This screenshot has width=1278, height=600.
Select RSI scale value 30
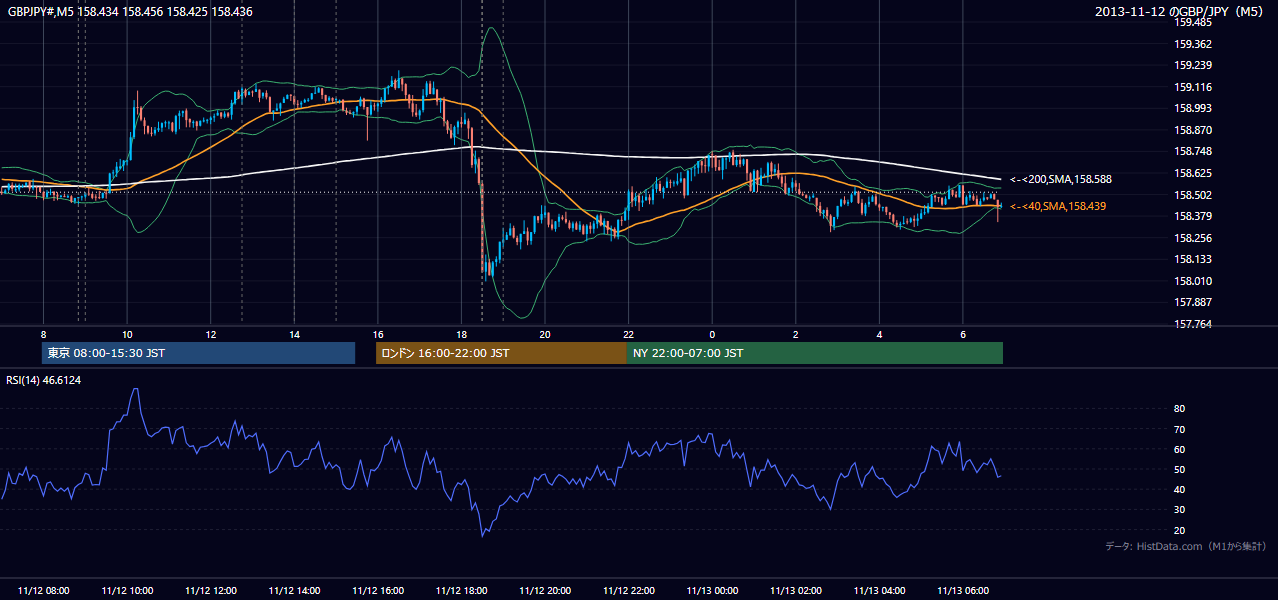point(1179,510)
